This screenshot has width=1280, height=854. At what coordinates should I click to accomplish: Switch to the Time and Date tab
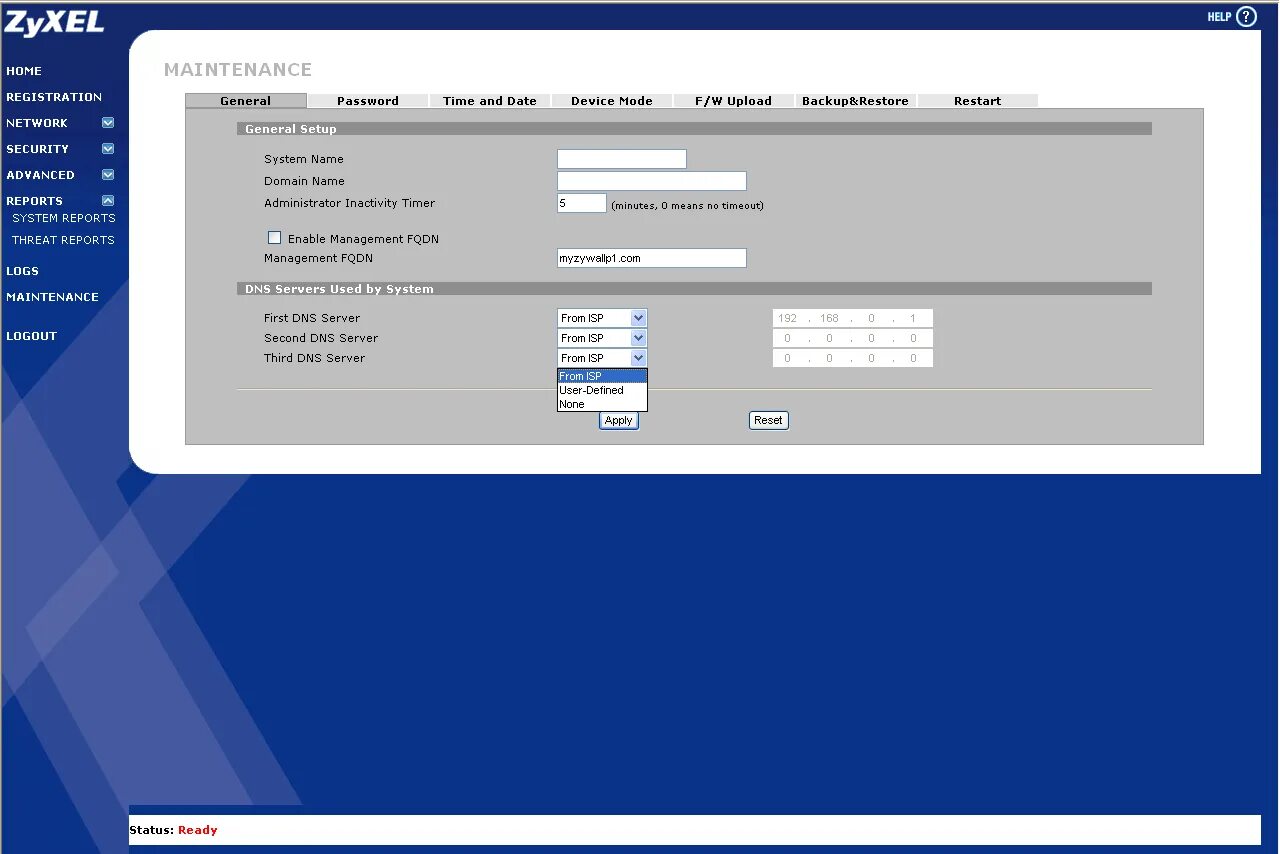pos(490,101)
